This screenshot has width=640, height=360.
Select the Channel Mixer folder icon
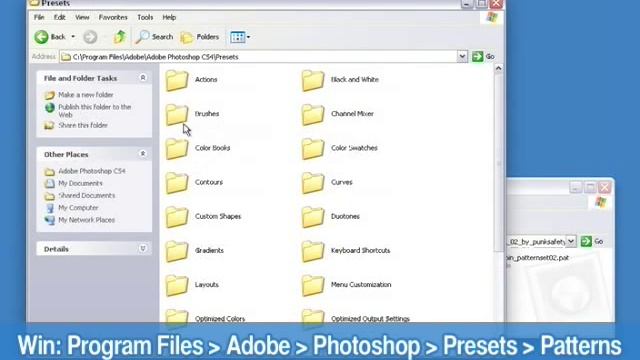[313, 114]
